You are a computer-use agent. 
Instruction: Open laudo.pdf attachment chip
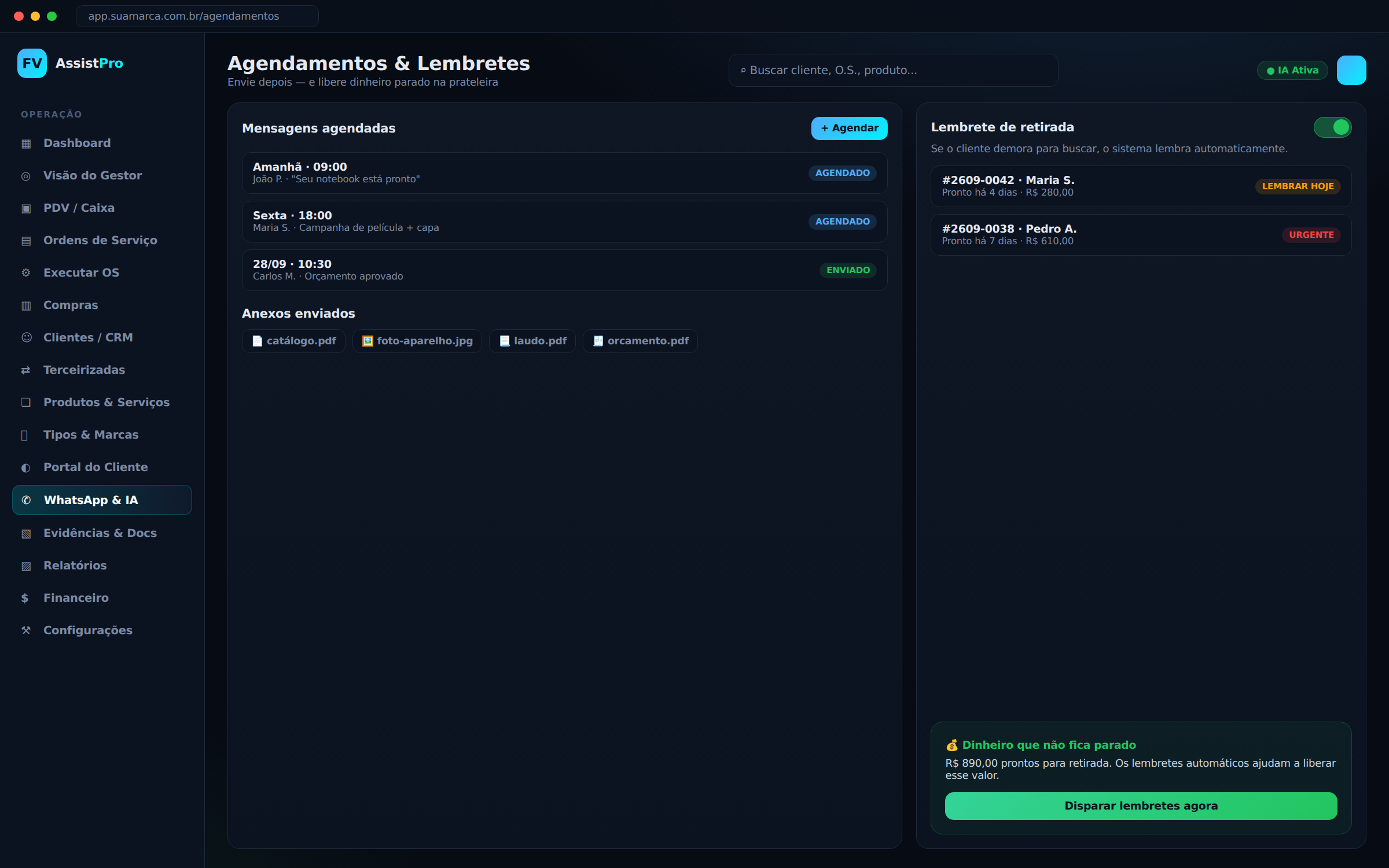532,341
